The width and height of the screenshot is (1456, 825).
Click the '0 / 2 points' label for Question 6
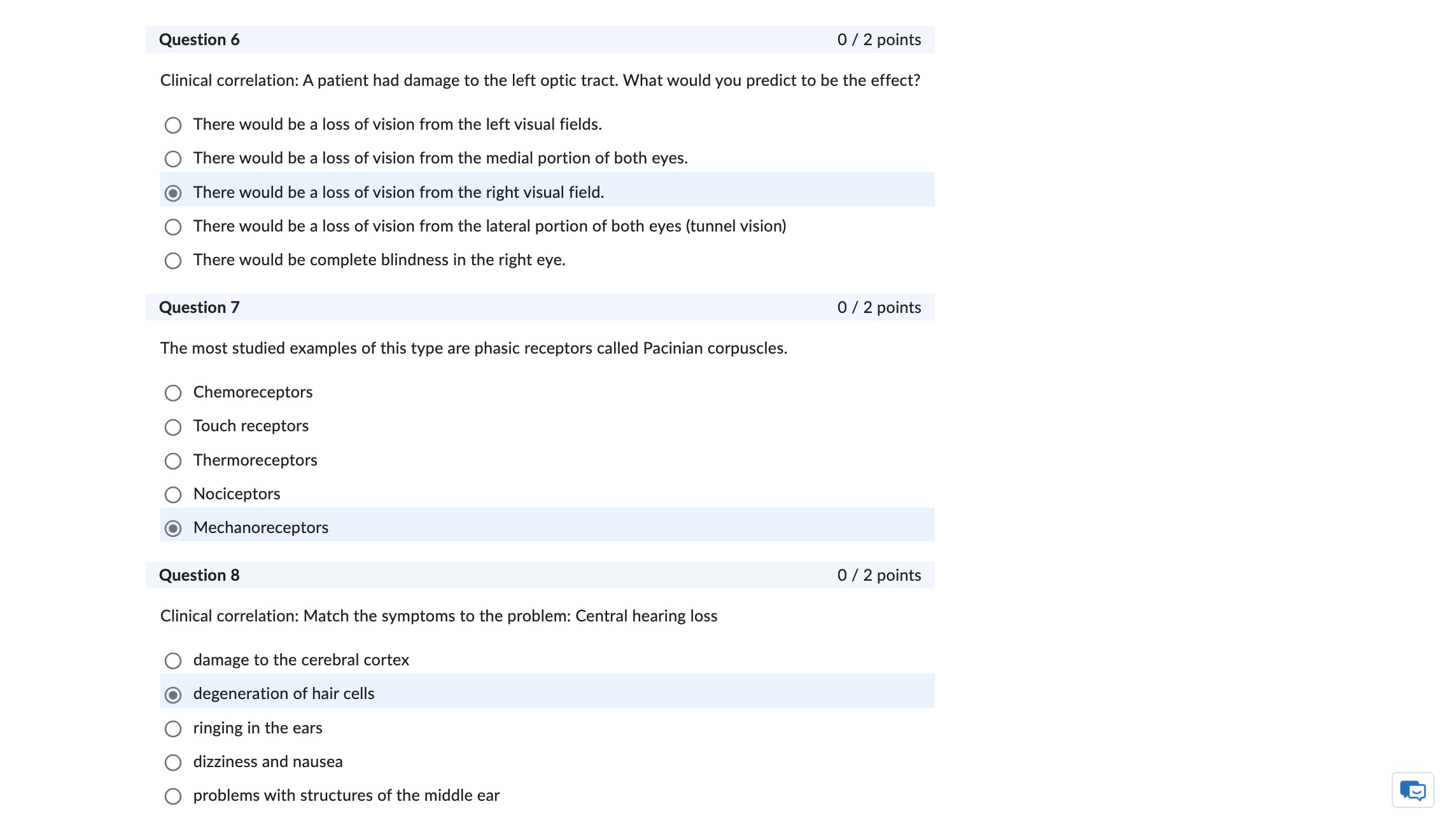[x=879, y=39]
